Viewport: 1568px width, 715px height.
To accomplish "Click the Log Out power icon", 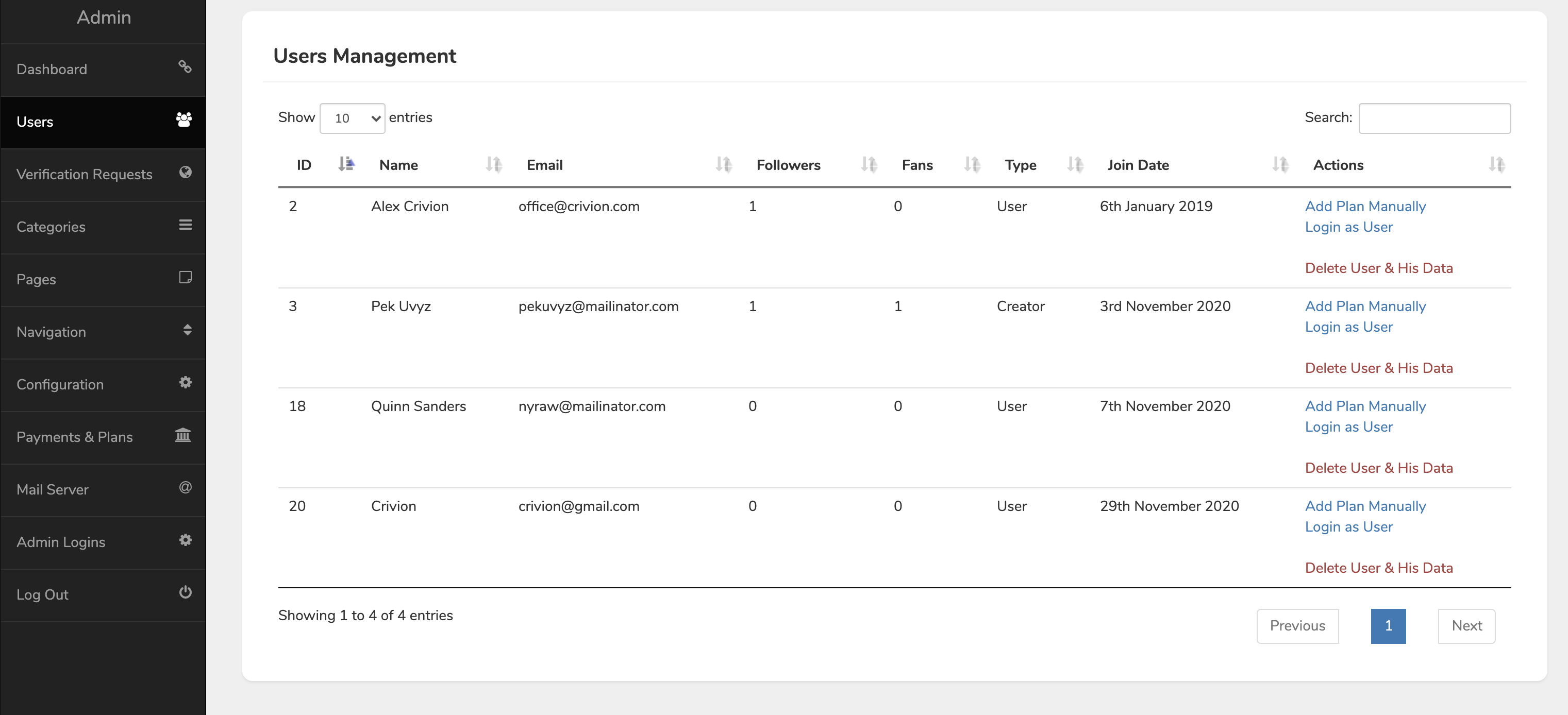I will click(186, 592).
